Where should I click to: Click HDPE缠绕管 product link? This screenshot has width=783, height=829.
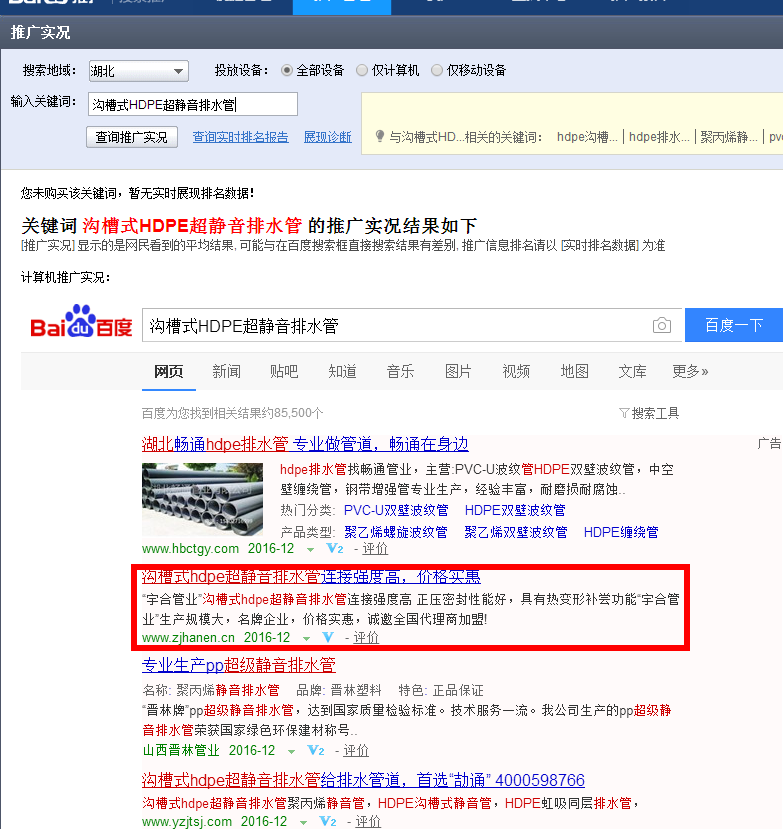click(621, 532)
